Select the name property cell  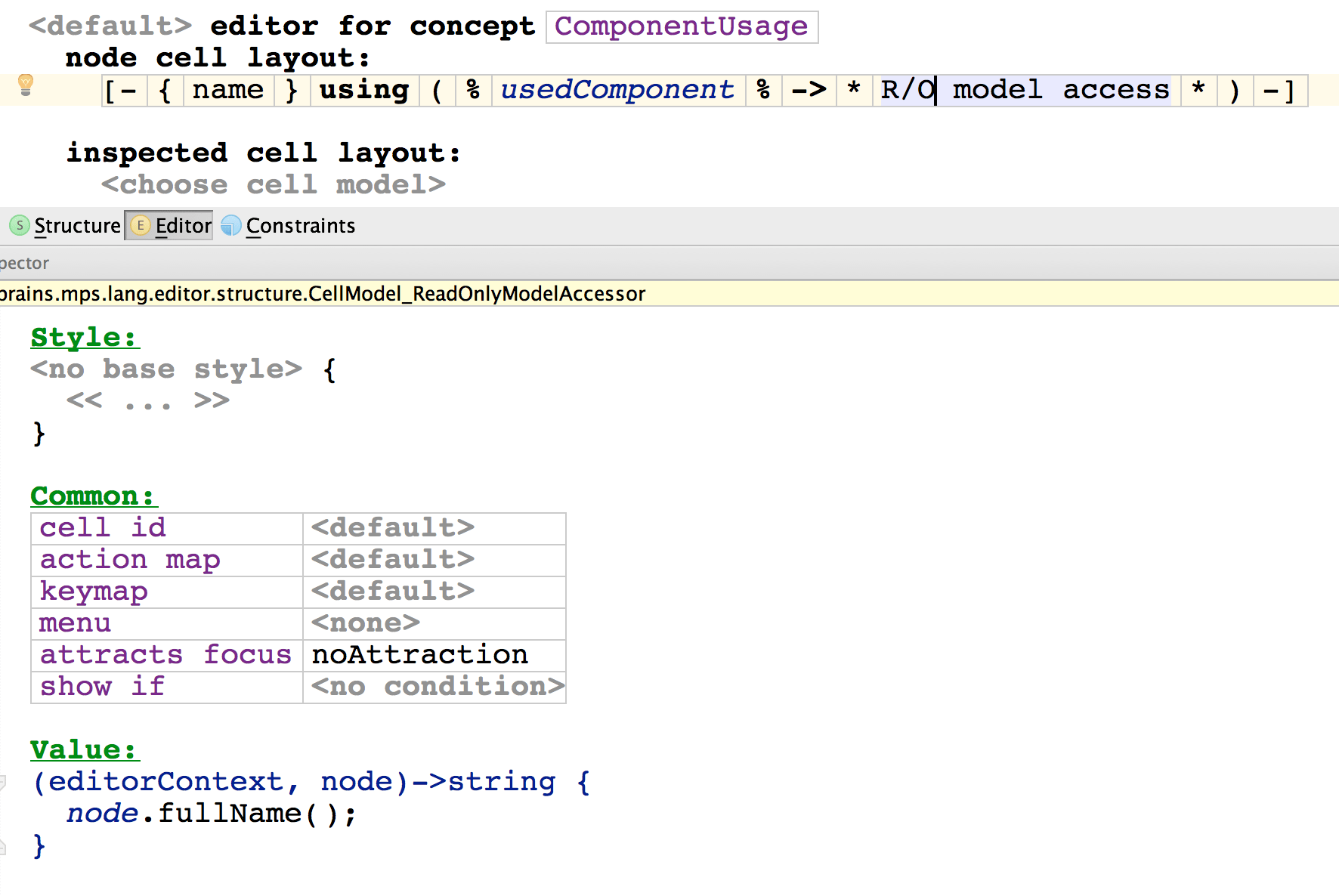228,91
